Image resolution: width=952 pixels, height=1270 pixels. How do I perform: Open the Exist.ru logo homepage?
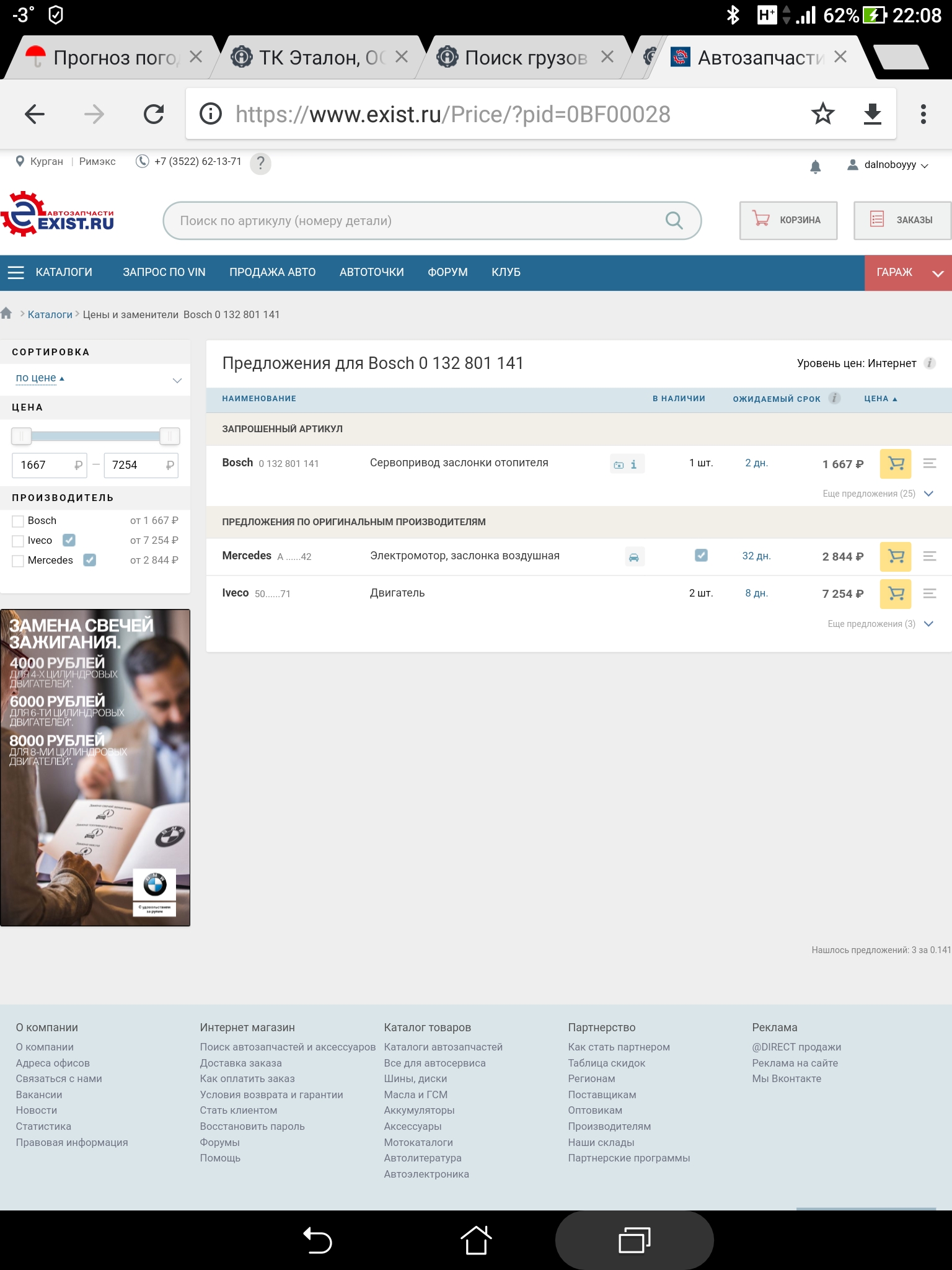tap(58, 213)
